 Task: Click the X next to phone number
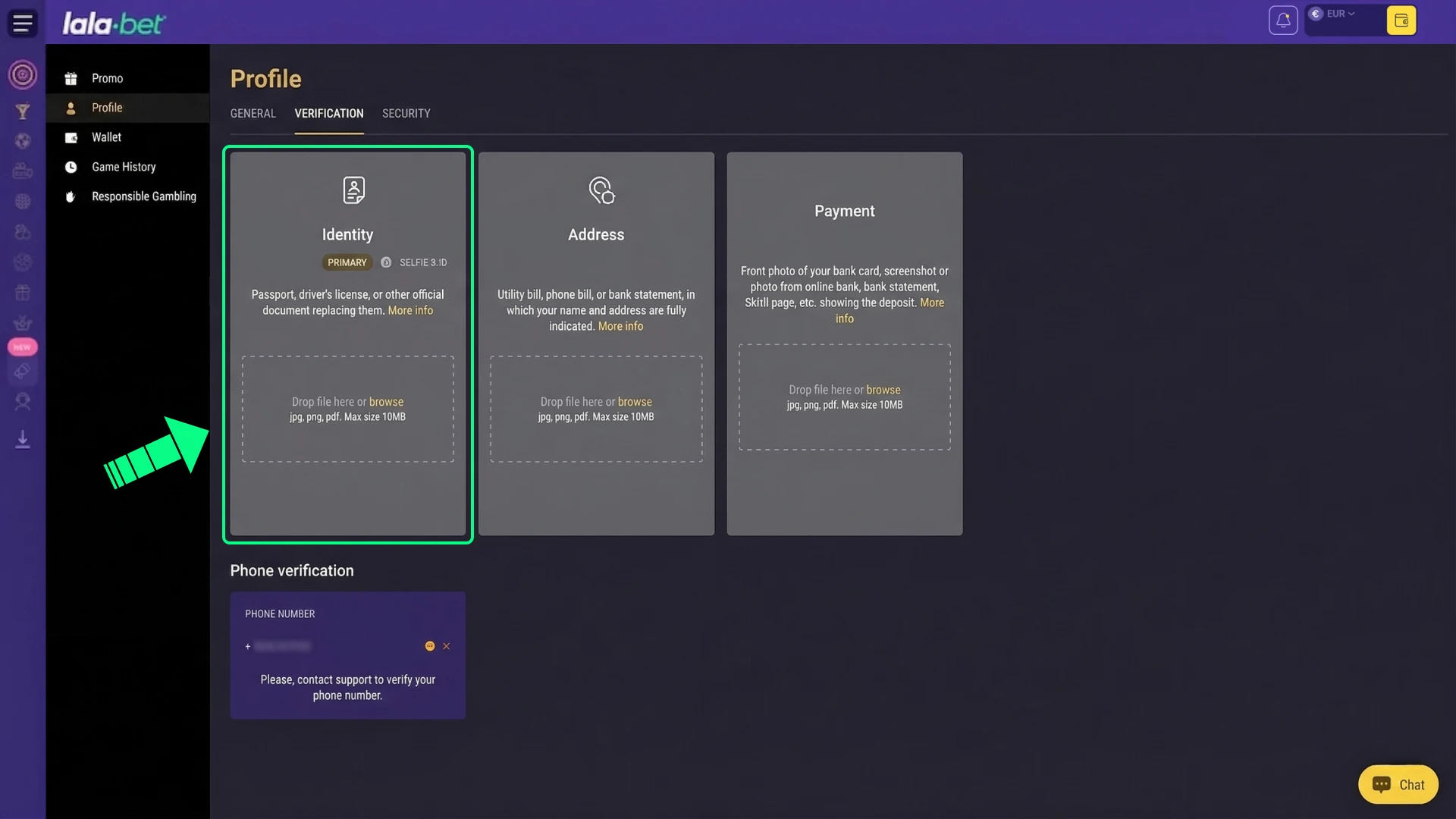click(447, 646)
